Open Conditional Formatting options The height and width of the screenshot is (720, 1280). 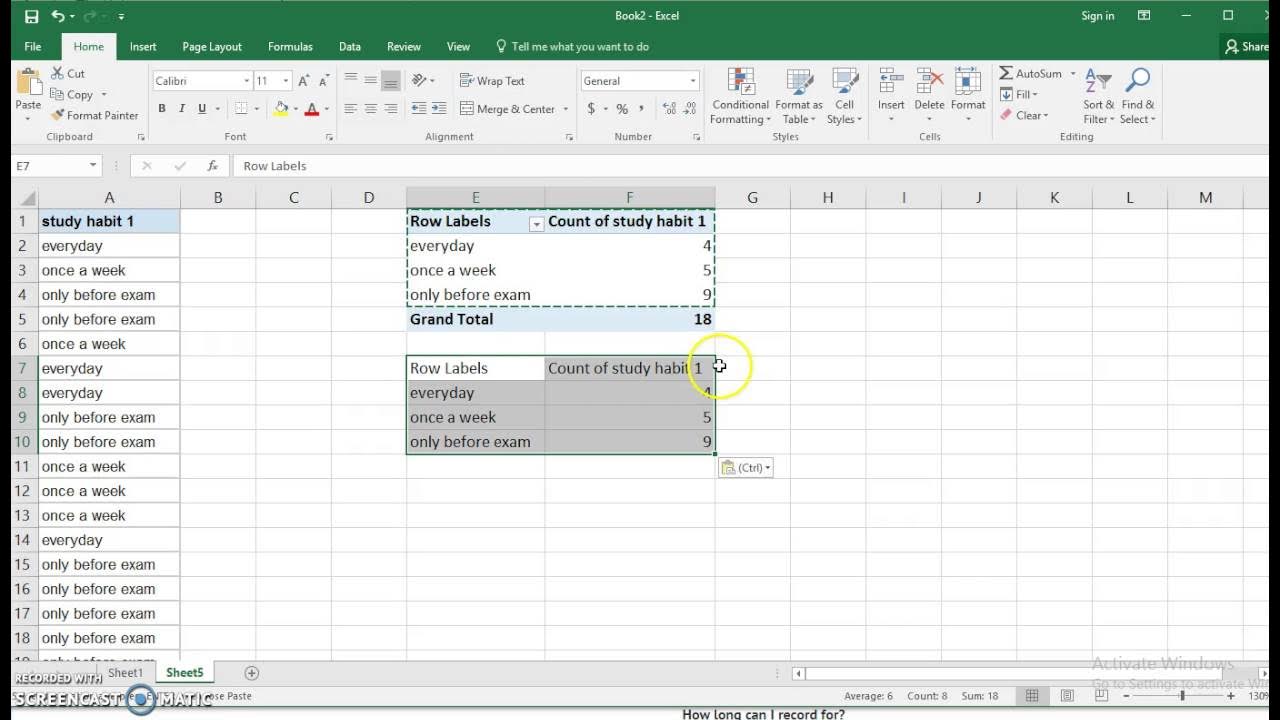[x=741, y=97]
